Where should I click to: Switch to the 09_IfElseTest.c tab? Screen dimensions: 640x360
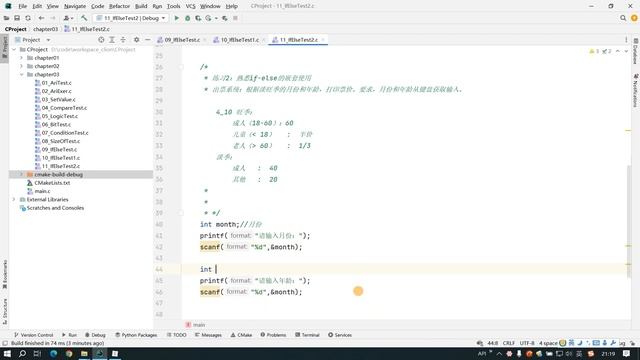pos(182,40)
